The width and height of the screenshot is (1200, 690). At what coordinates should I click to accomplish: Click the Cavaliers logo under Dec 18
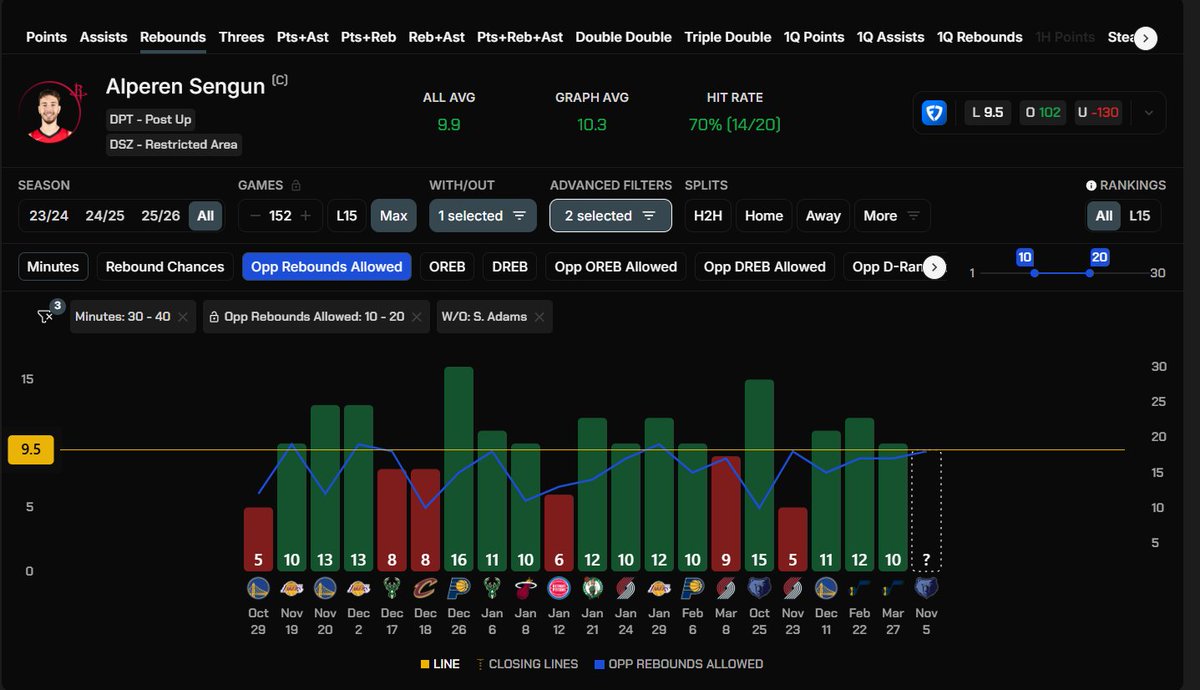(425, 588)
